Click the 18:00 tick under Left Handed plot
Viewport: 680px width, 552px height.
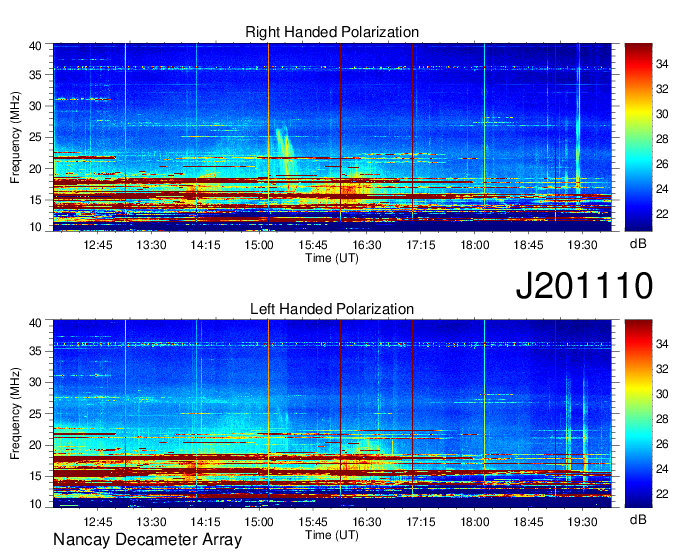coord(475,522)
